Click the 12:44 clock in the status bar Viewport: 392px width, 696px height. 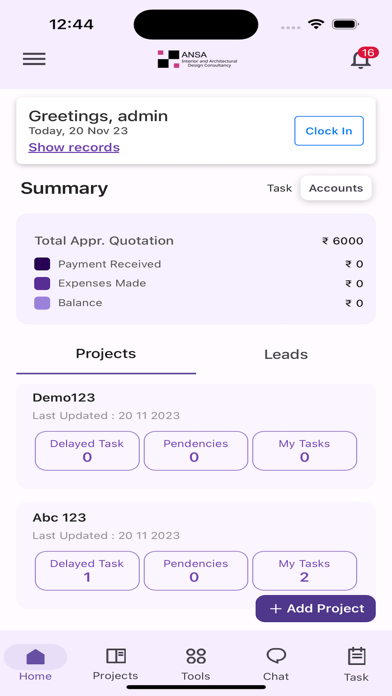pos(71,24)
